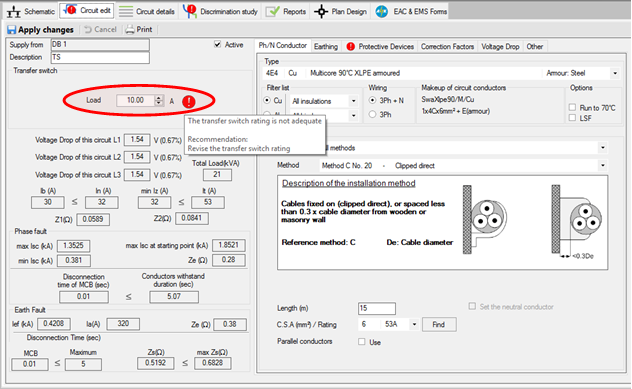
Task: Open the Schematic tab label
Action: point(39,12)
